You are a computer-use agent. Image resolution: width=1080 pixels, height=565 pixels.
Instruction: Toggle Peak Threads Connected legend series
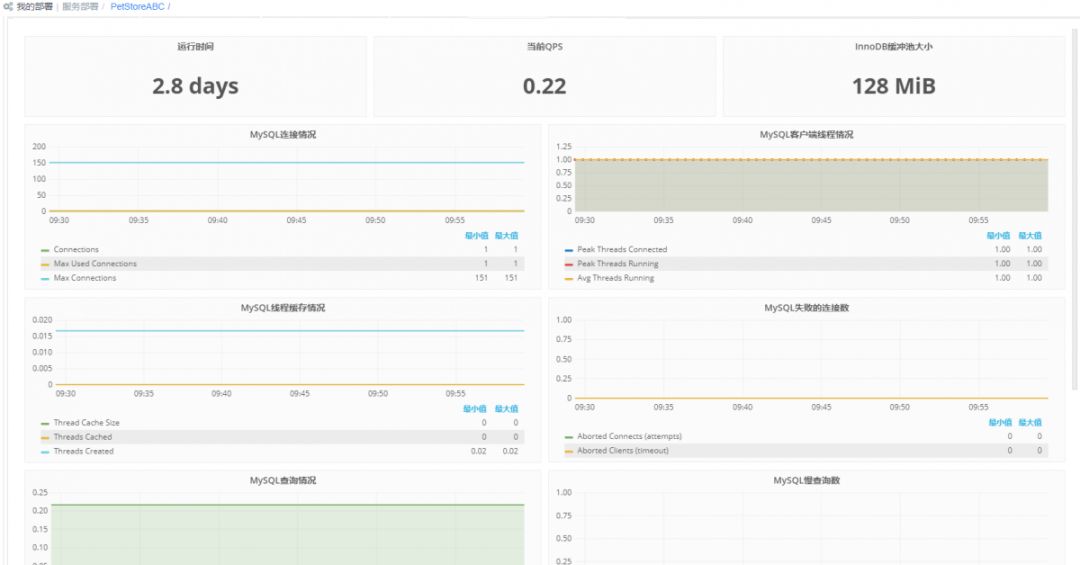(x=622, y=249)
